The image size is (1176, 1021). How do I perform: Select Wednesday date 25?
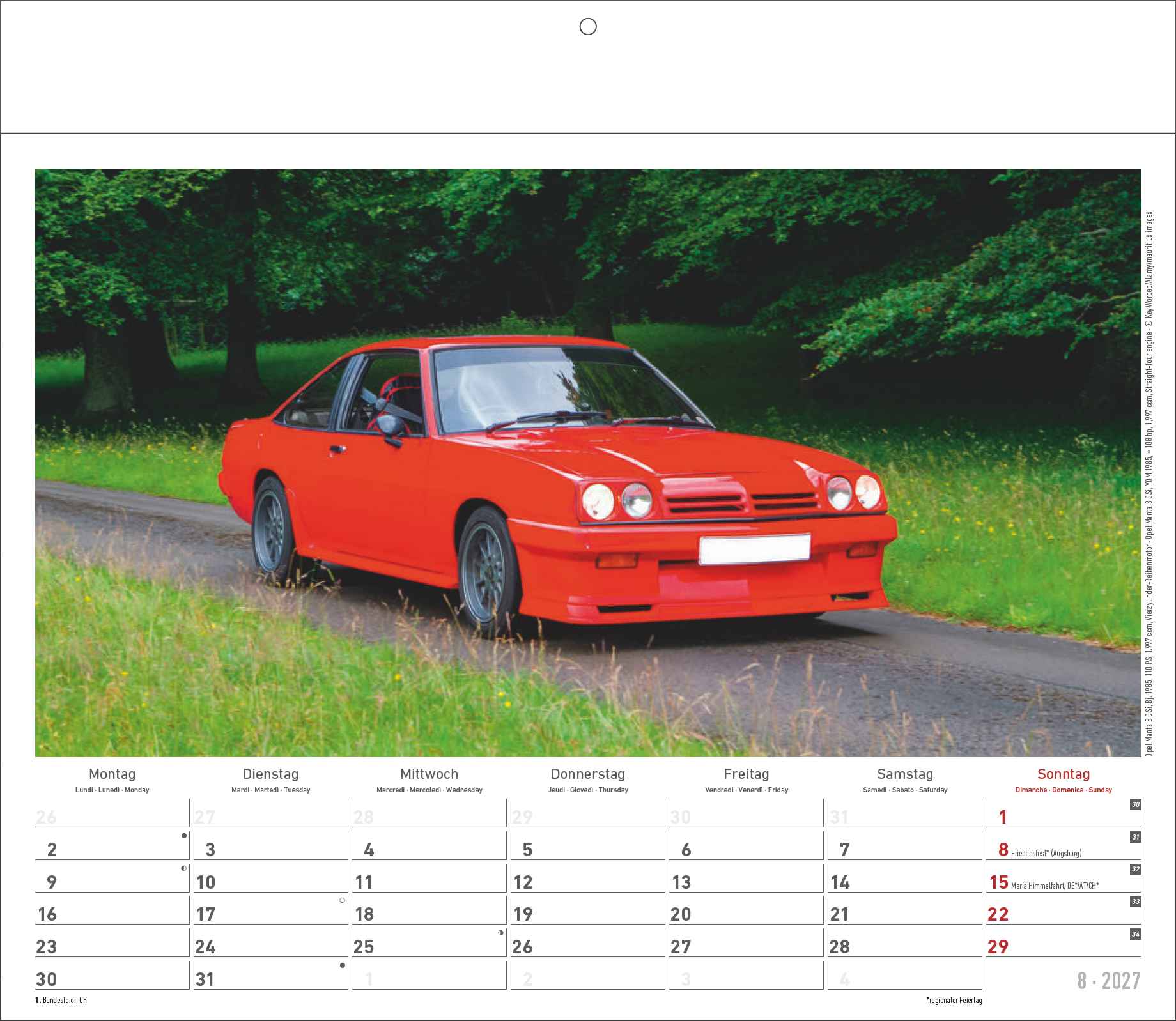tap(364, 947)
